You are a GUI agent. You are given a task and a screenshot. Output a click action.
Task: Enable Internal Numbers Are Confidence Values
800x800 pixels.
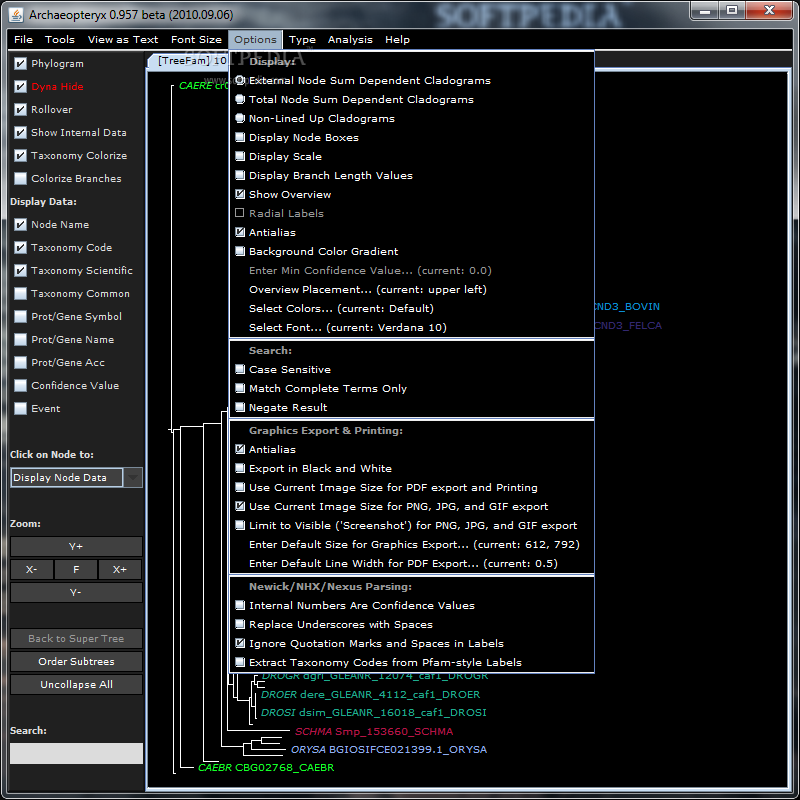click(412, 605)
